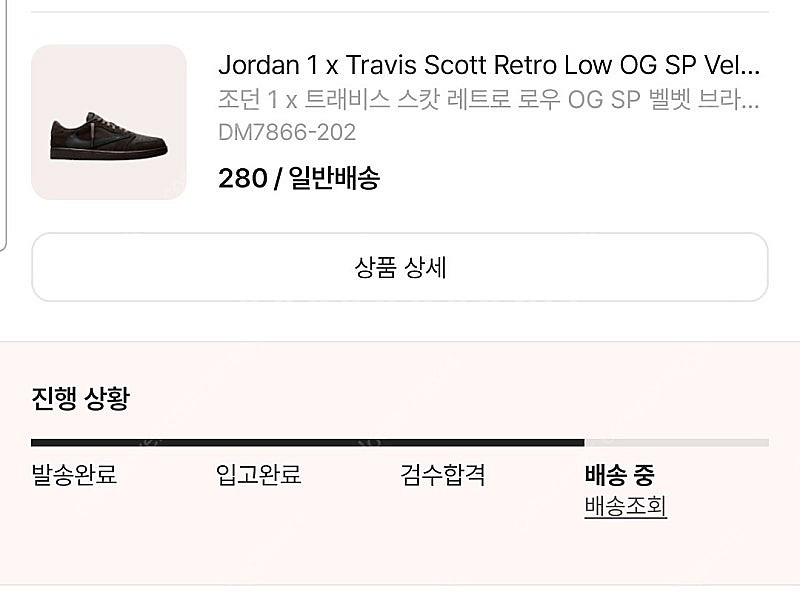Click the 280 / 일반배송 size info
Image resolution: width=800 pixels, height=604 pixels.
[299, 179]
